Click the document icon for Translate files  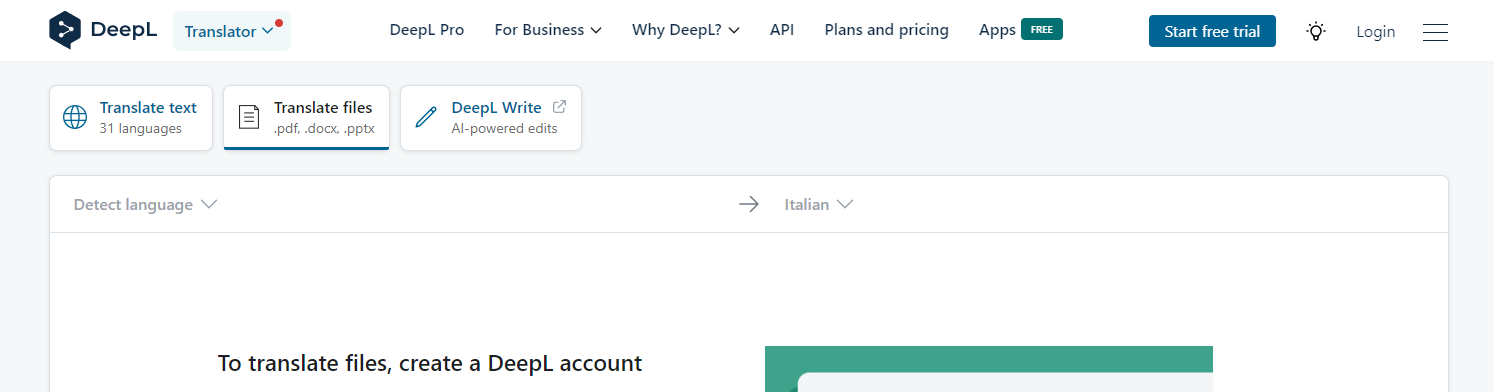[249, 117]
